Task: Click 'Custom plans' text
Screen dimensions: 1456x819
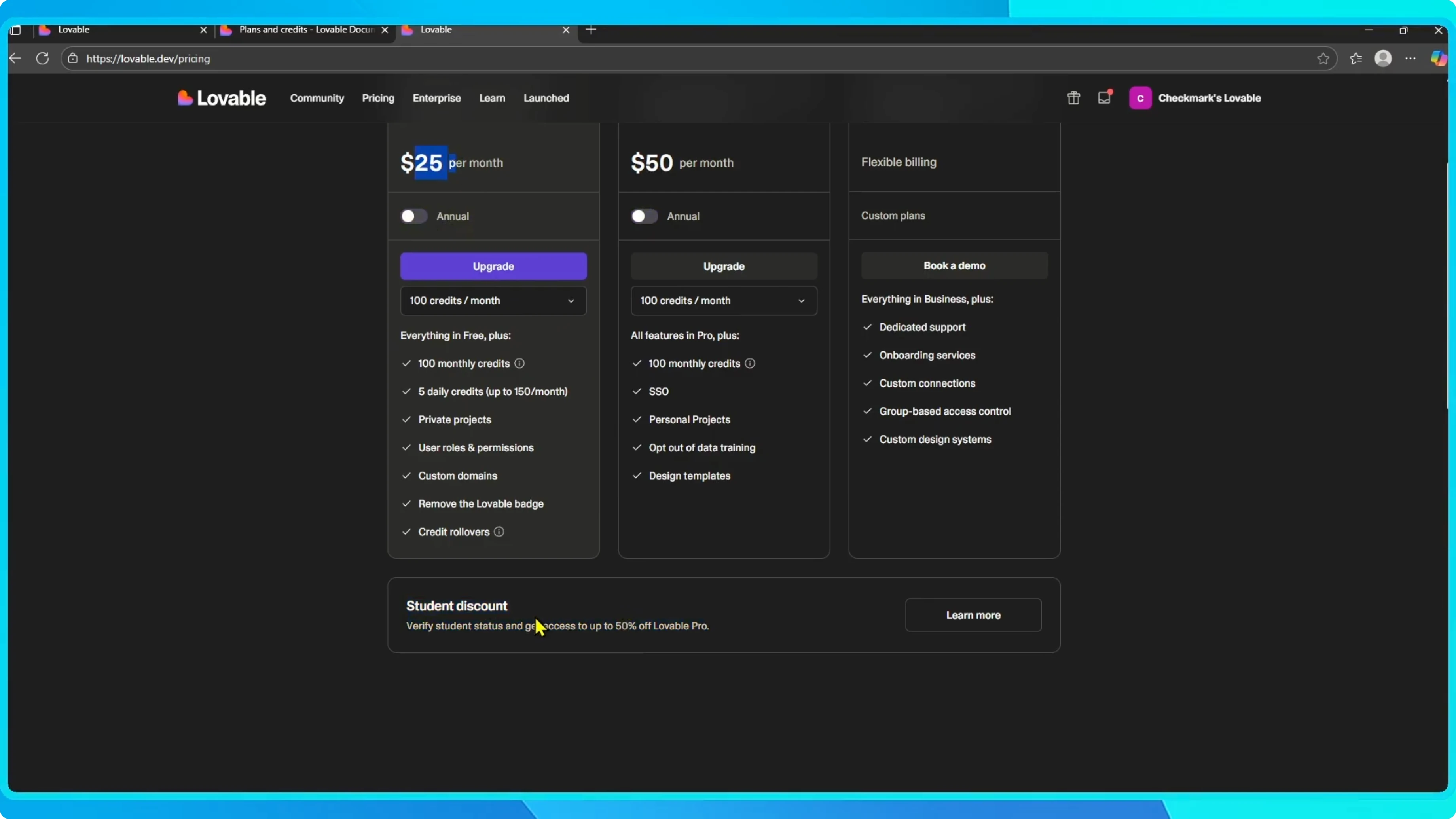Action: pyautogui.click(x=893, y=215)
